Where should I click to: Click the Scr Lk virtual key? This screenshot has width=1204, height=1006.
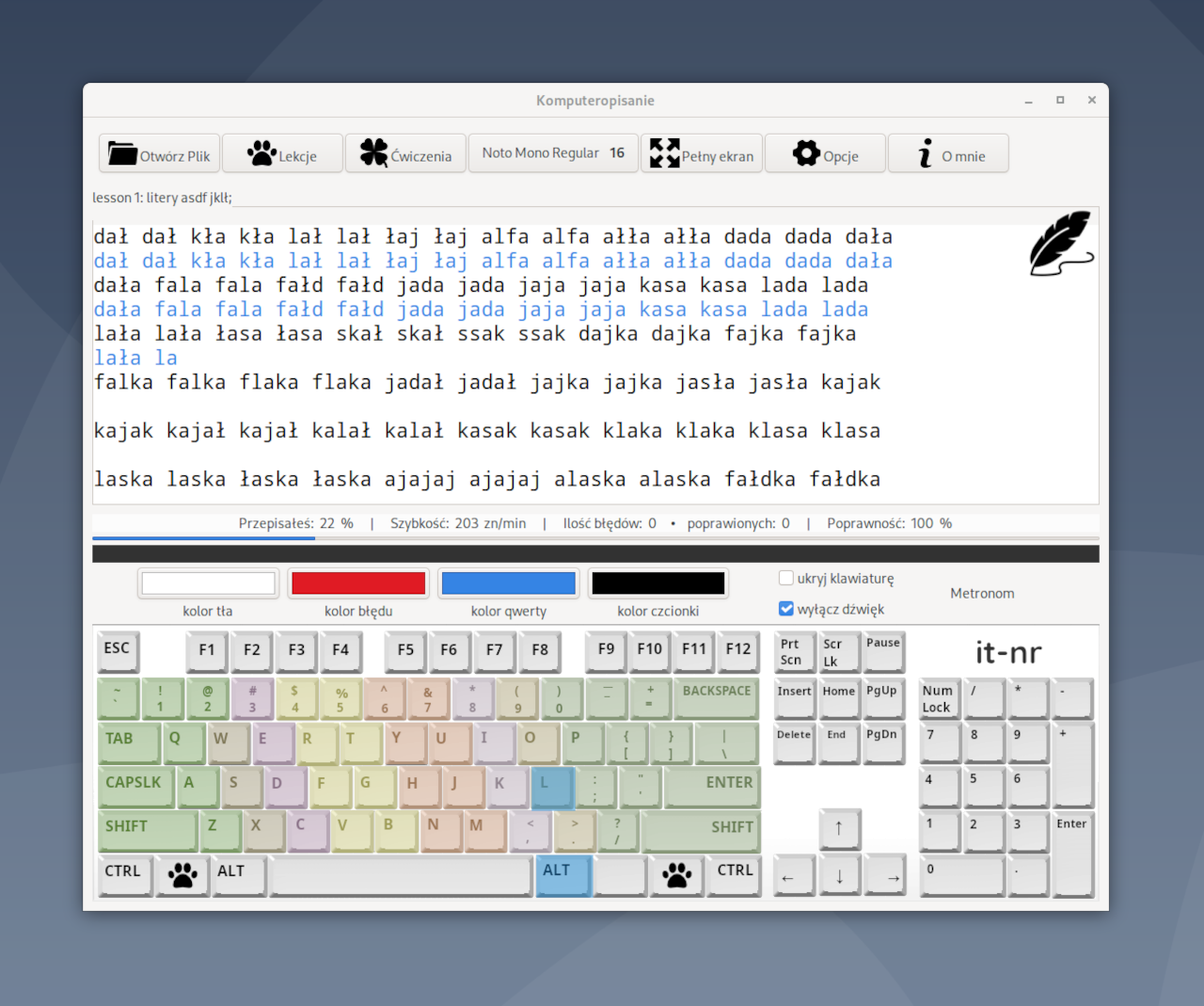pos(839,650)
